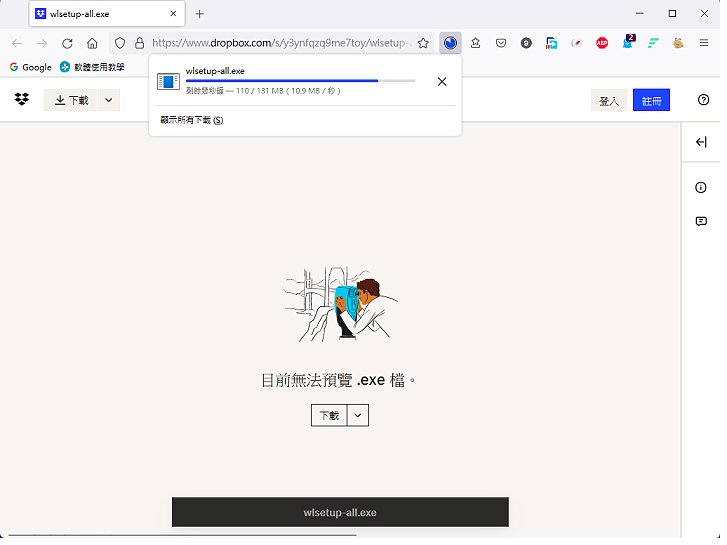Click the bottom wlsetup-all.exe file name bar
727x545 pixels.
pos(340,512)
